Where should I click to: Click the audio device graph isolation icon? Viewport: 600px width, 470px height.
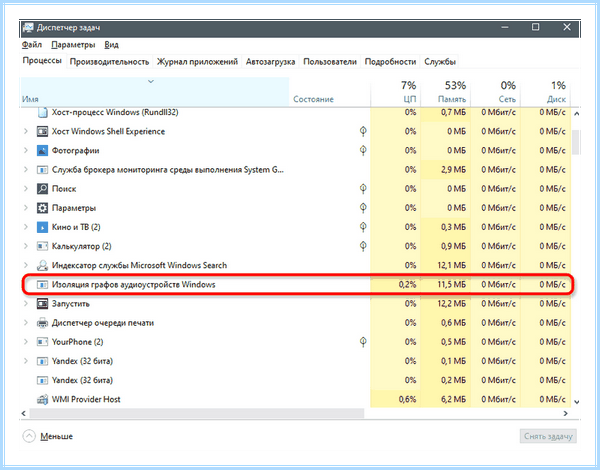click(x=42, y=284)
